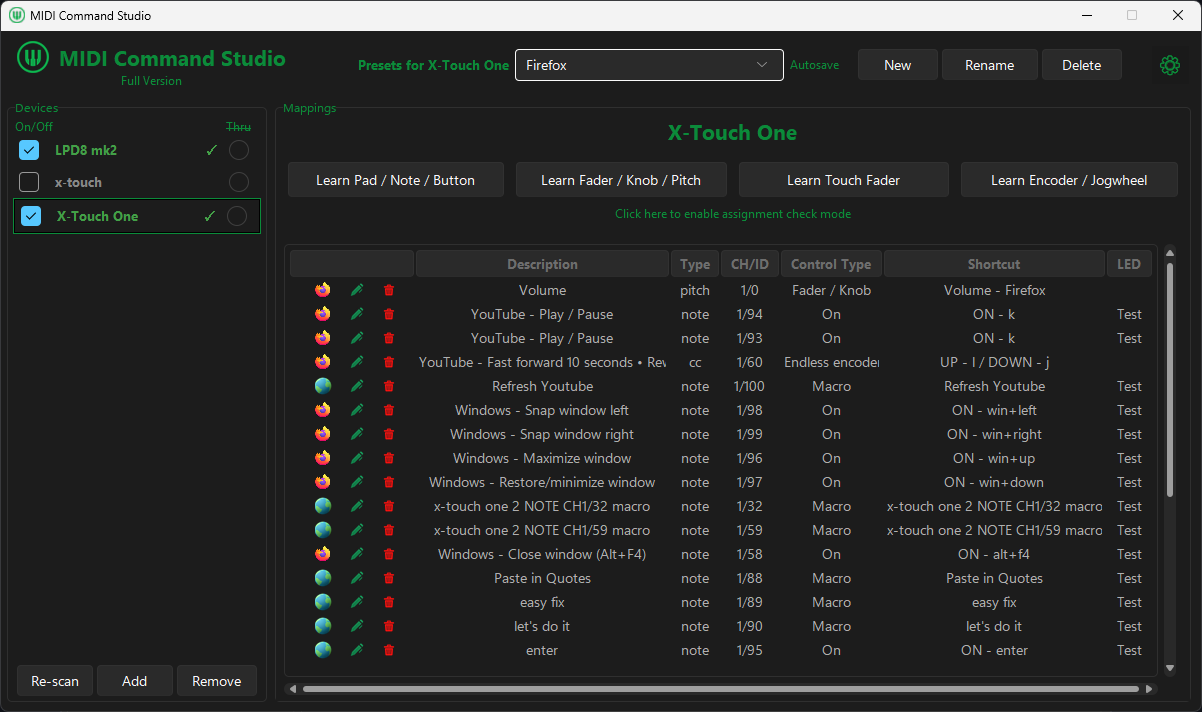The image size is (1202, 712).
Task: Uncheck the X-Touch One device checkbox
Action: tap(32, 216)
